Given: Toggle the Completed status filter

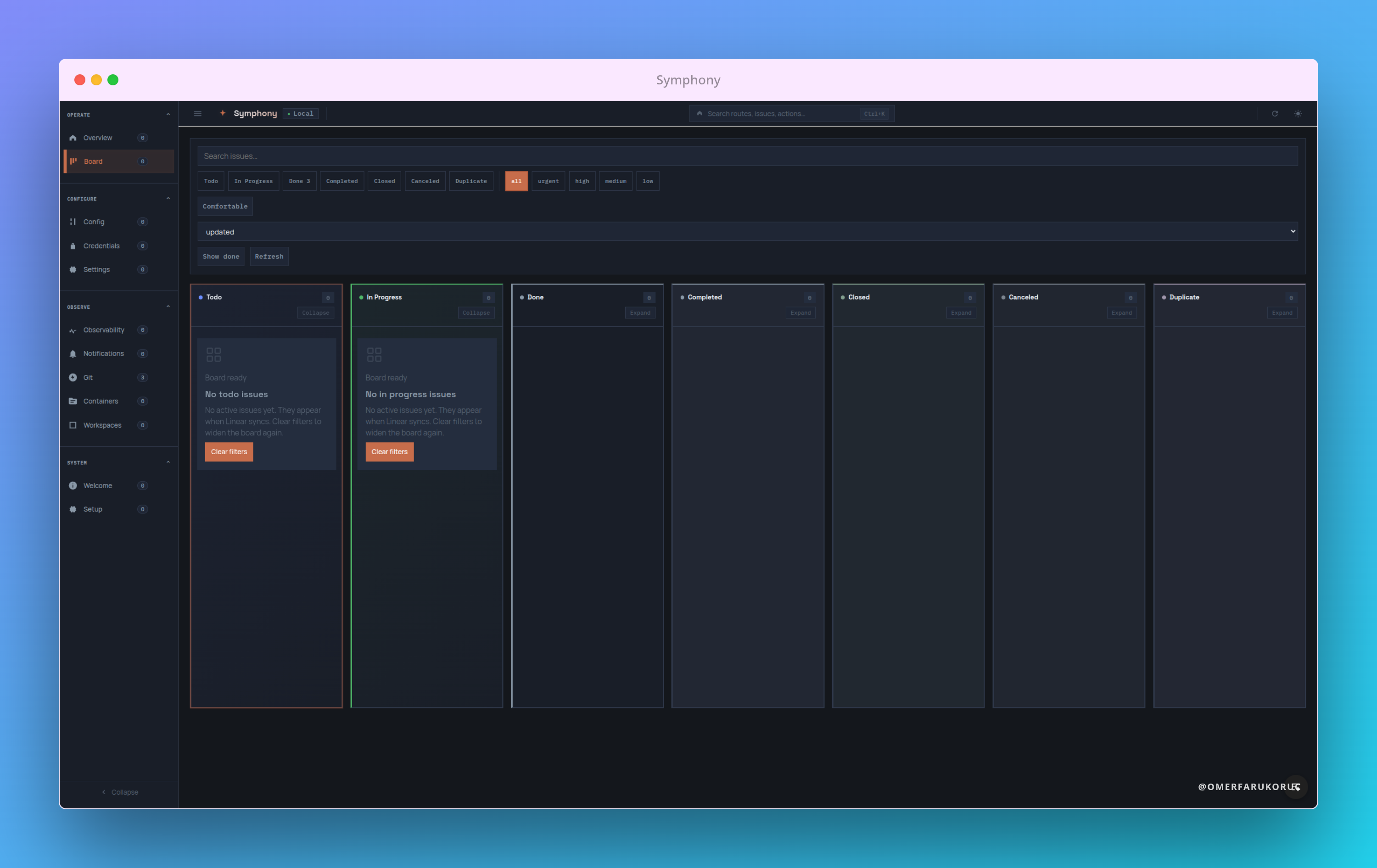Looking at the screenshot, I should [342, 181].
